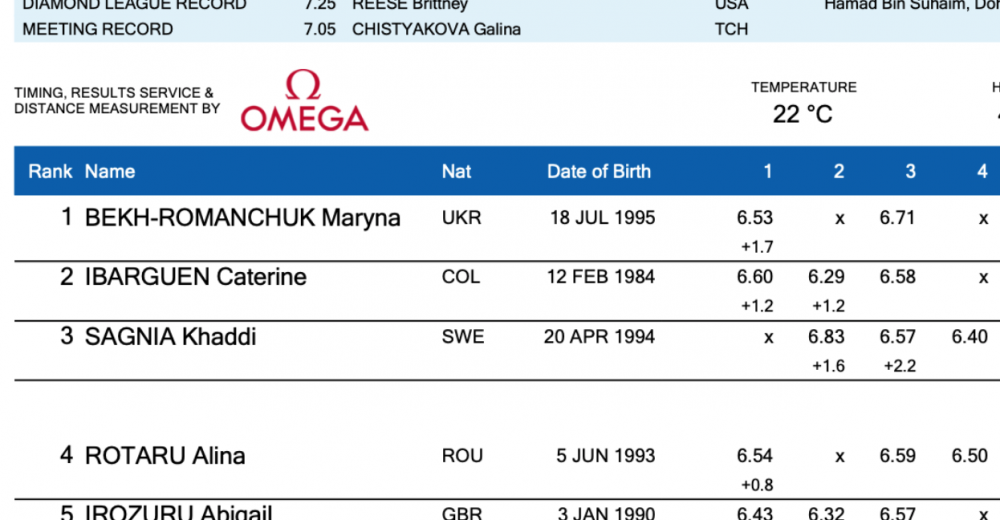Select Sagnia's 6.83 second attempt
The height and width of the screenshot is (520, 1000).
point(826,336)
